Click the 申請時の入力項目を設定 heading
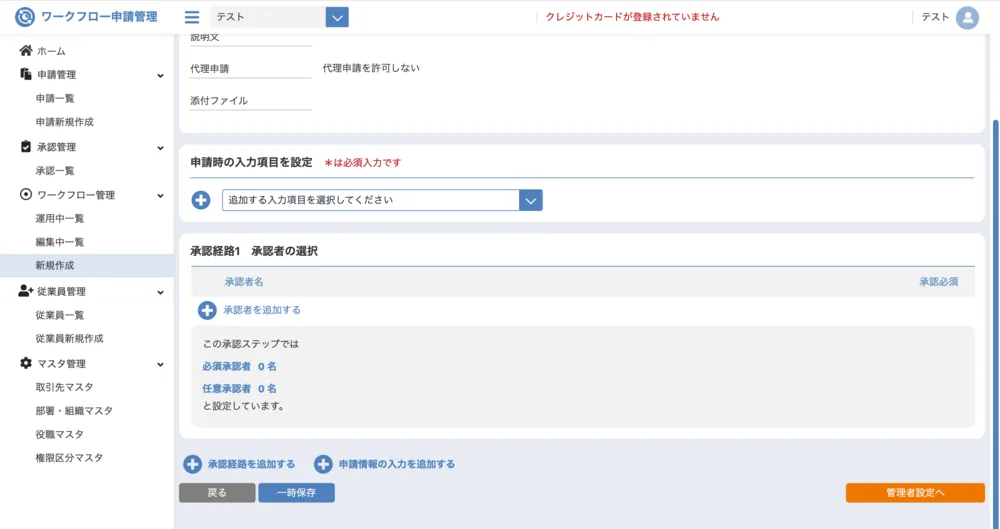 pos(251,162)
